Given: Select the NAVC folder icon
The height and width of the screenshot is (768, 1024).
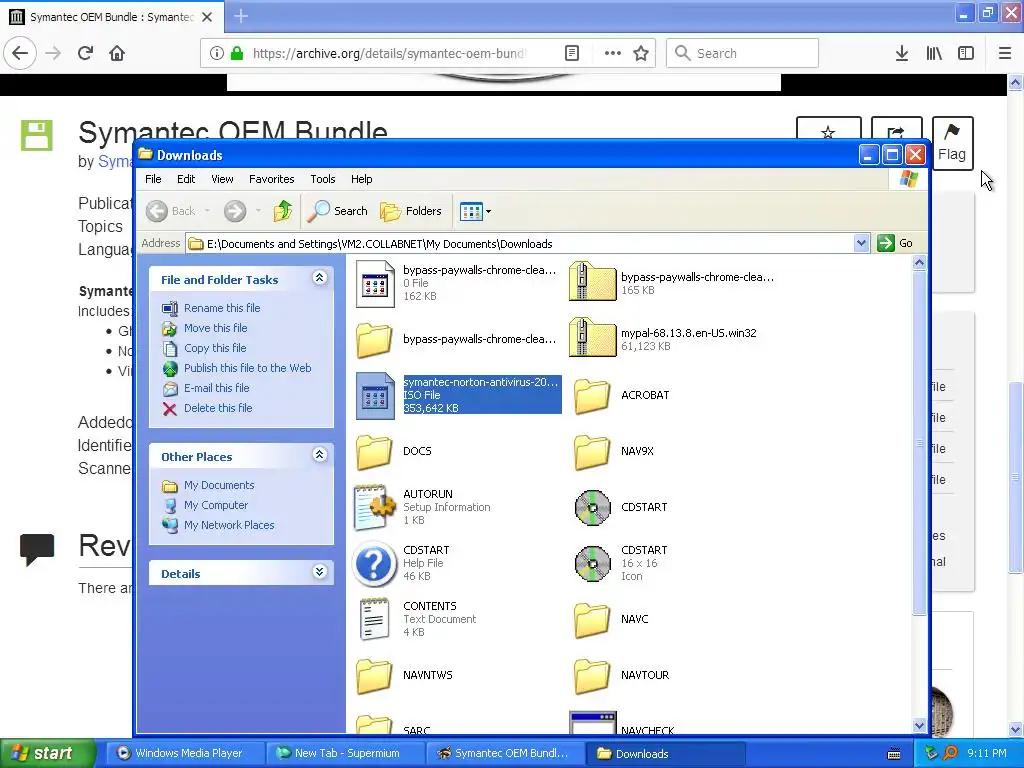Looking at the screenshot, I should pyautogui.click(x=592, y=619).
